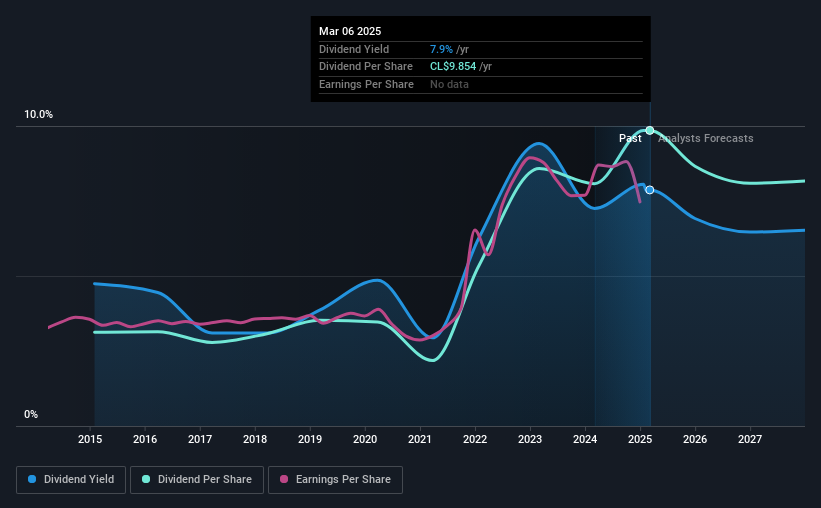
Task: Click the 2026 x-axis label
Action: click(x=695, y=439)
